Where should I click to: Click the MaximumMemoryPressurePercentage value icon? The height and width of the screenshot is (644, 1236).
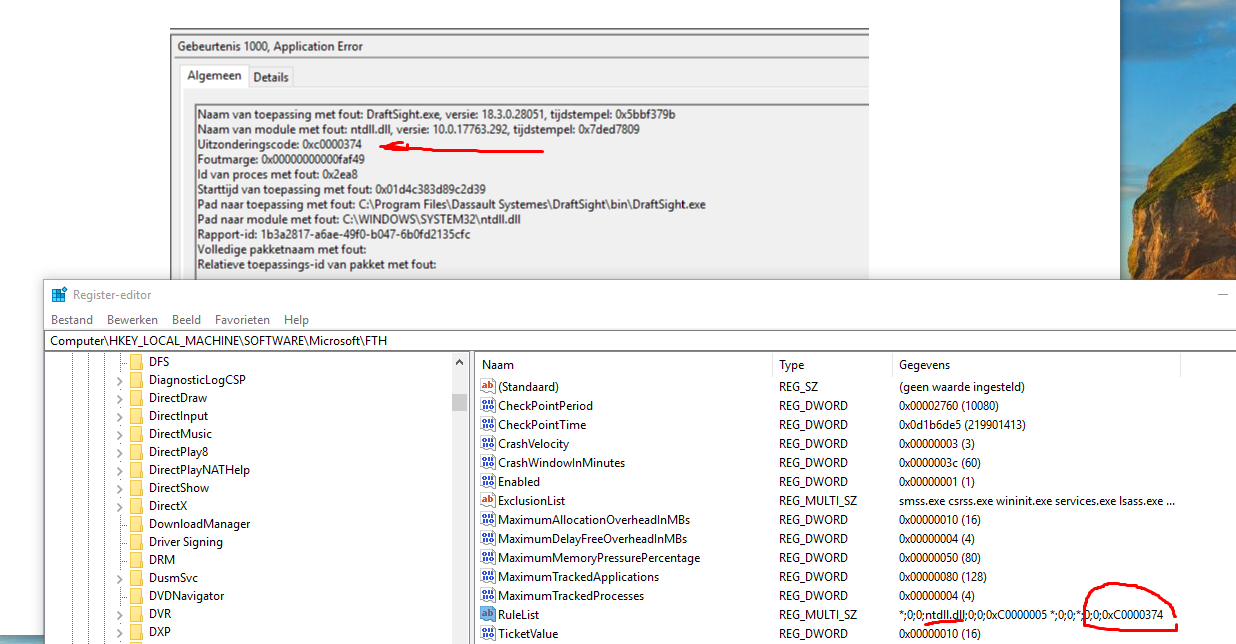[x=488, y=557]
